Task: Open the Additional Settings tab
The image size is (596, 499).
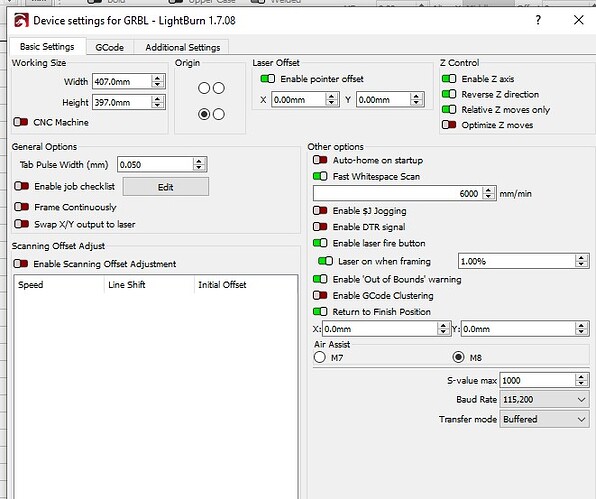Action: click(182, 47)
